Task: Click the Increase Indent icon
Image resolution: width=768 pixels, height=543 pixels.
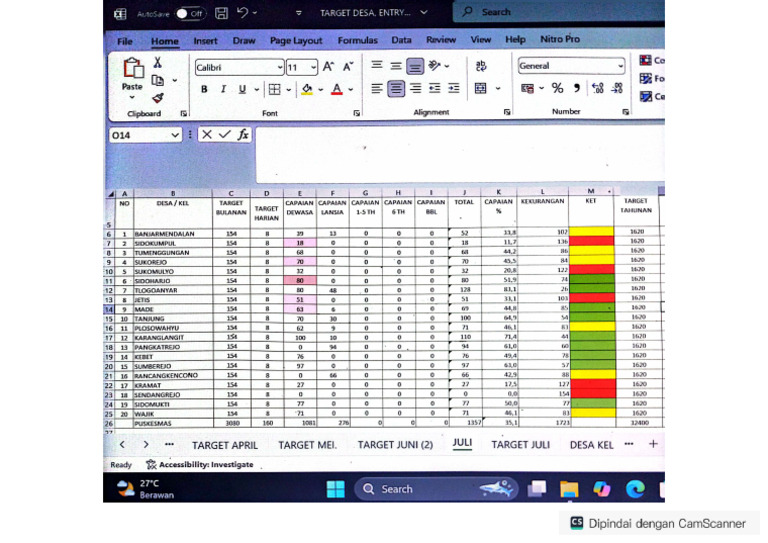Action: click(454, 88)
